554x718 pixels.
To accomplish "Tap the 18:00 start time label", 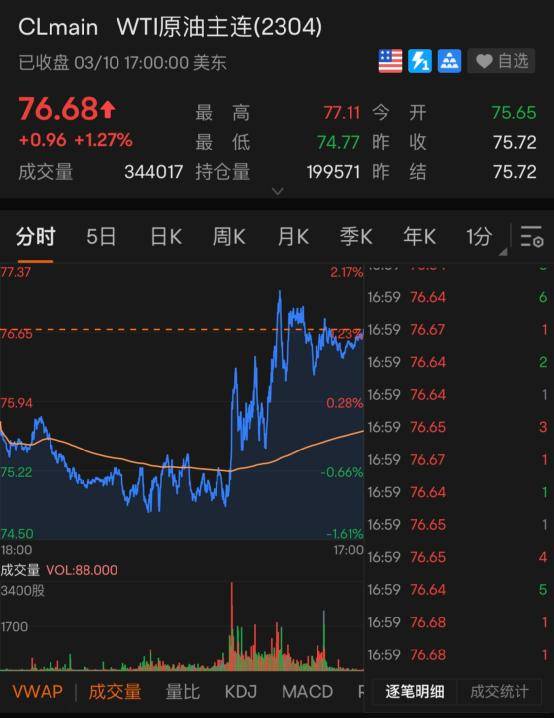I will pyautogui.click(x=16, y=549).
